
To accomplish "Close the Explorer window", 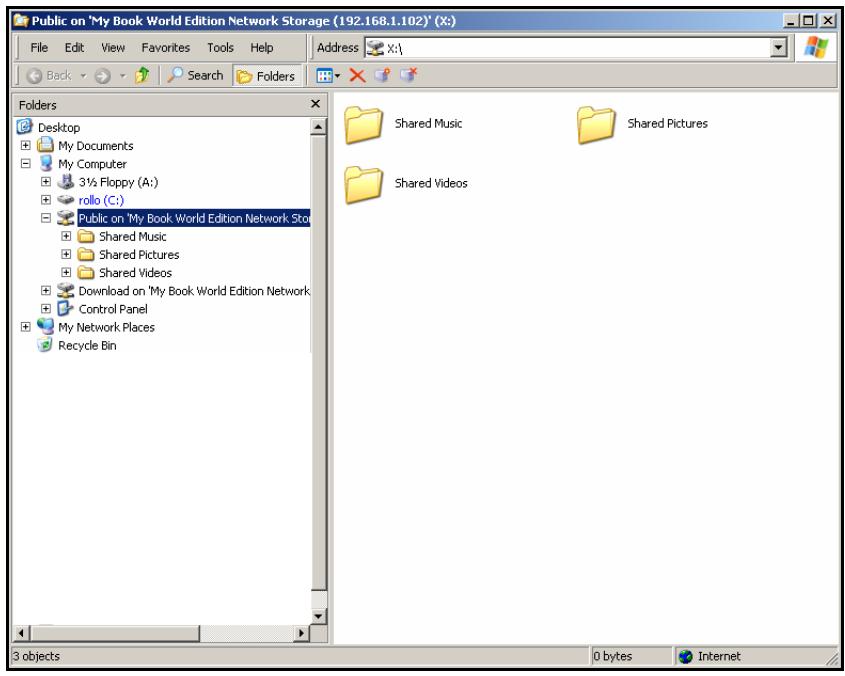I will coord(828,21).
